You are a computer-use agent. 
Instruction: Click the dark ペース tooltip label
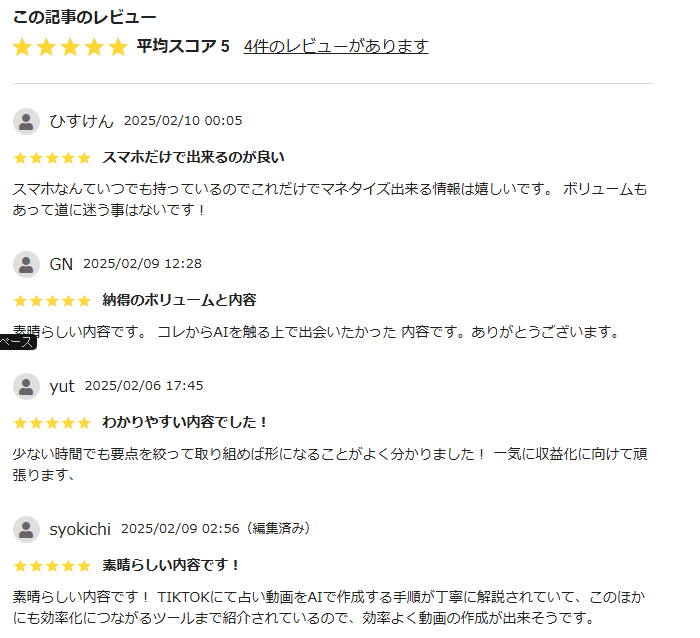18,342
